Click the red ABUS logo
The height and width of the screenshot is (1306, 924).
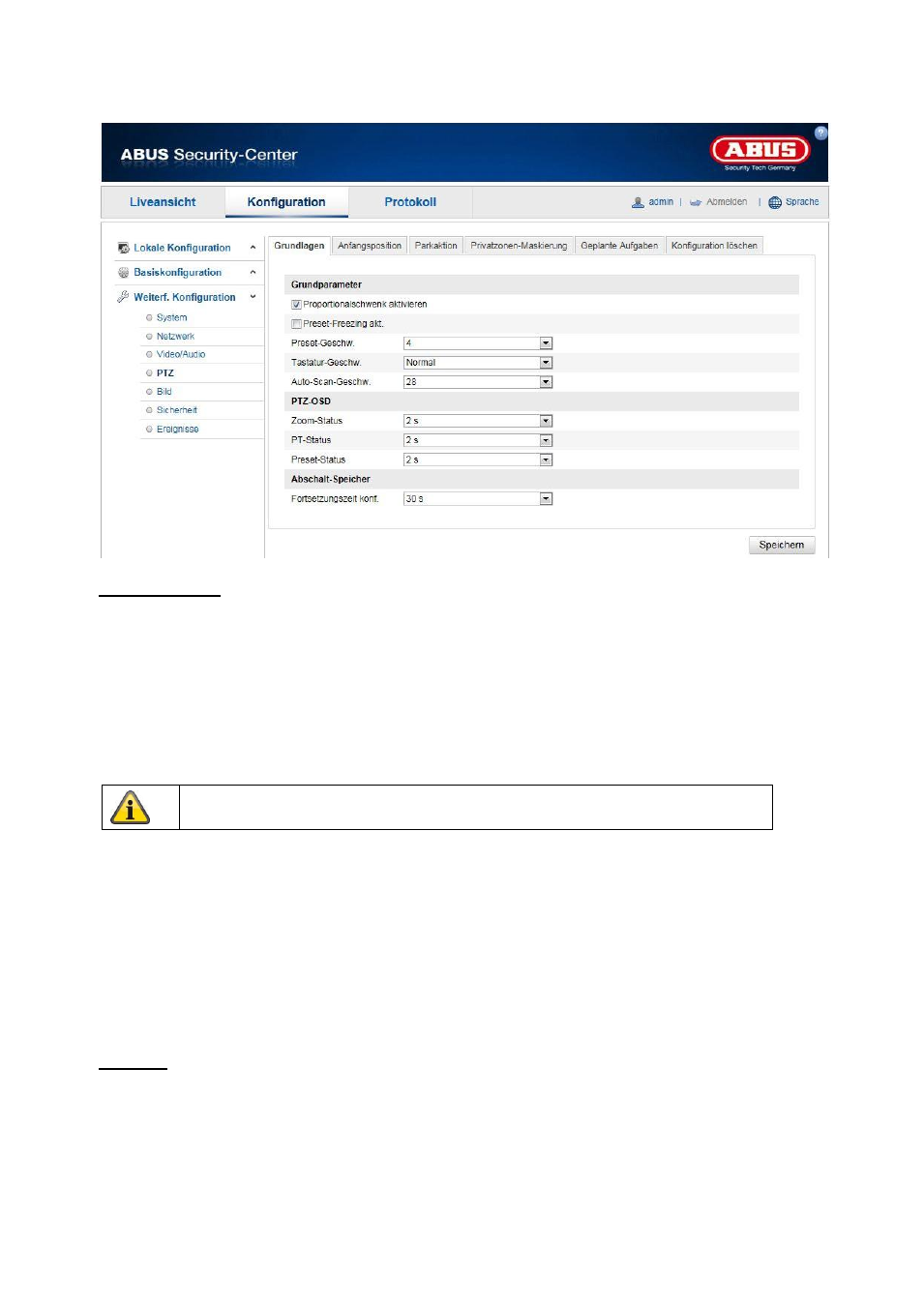pos(760,150)
